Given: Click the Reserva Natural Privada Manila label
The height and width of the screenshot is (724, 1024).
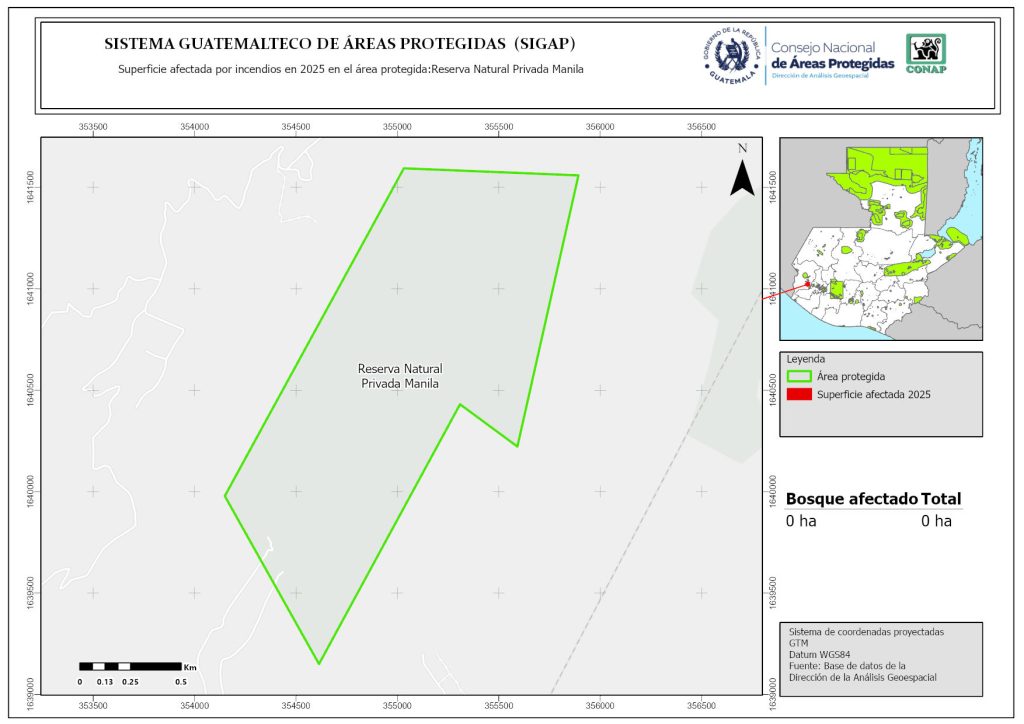Looking at the screenshot, I should (399, 376).
